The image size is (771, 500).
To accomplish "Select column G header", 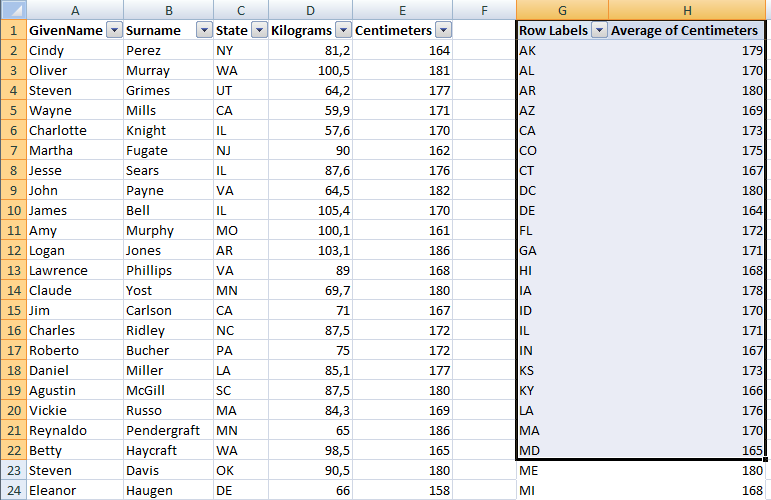I will click(x=563, y=10).
